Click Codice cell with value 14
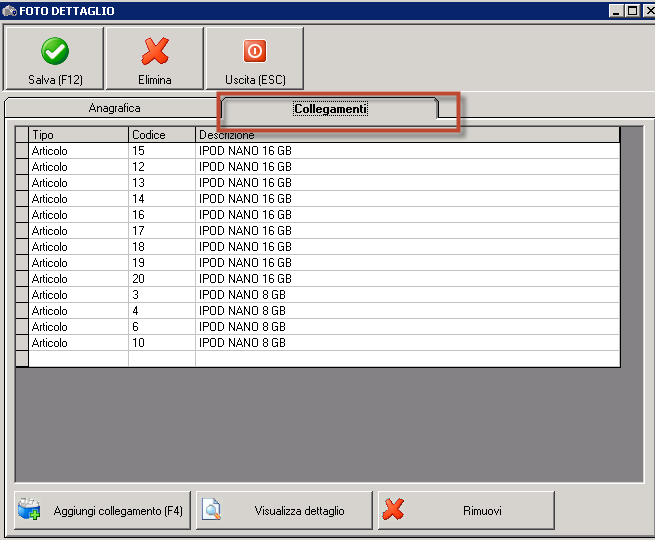 click(162, 199)
